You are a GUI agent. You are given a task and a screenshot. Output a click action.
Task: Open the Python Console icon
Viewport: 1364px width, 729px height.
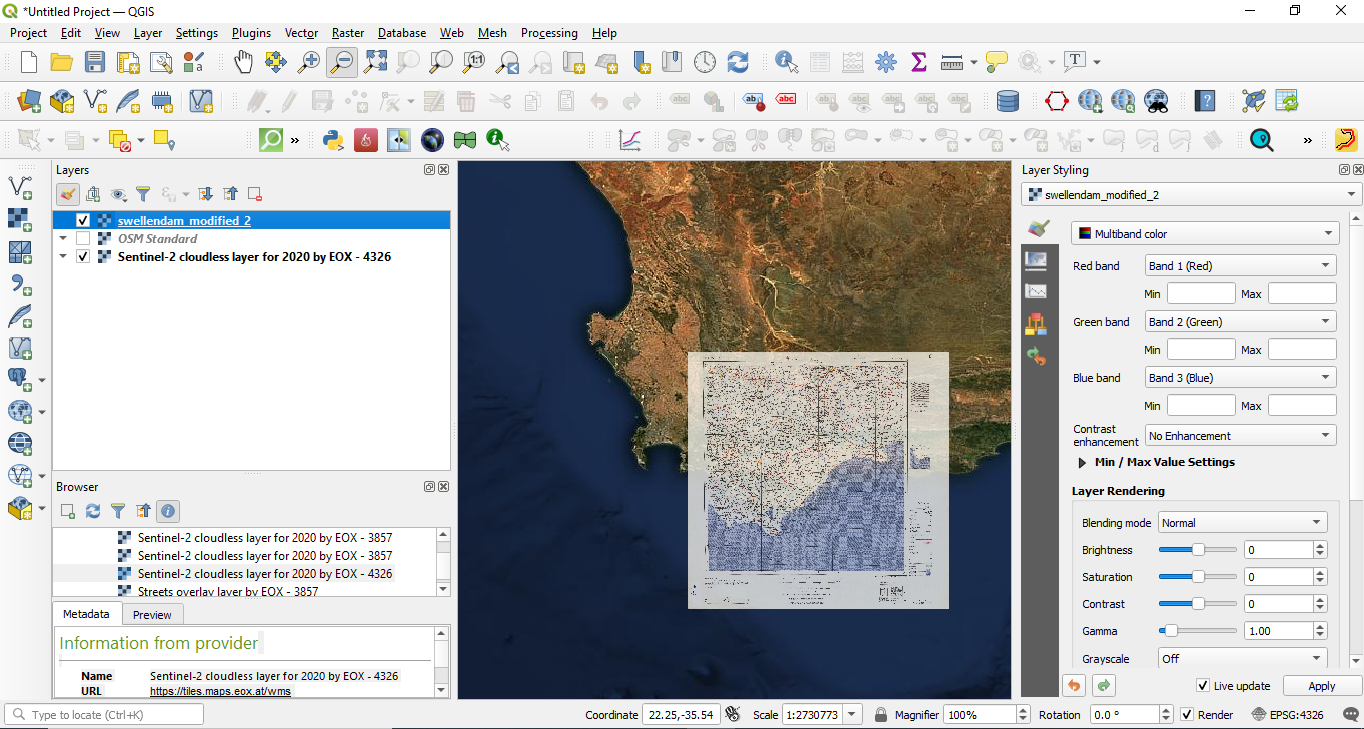tap(334, 140)
